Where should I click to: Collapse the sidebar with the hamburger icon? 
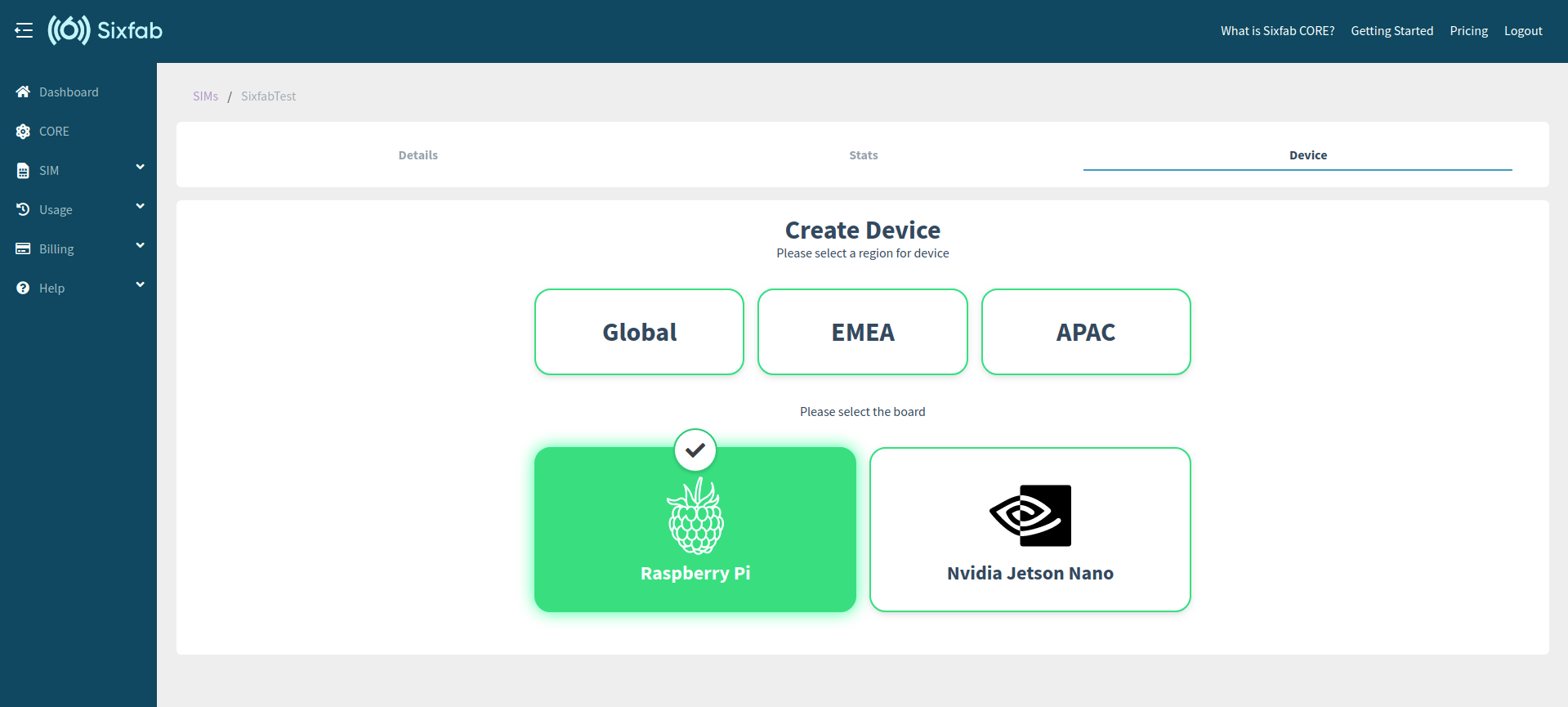(24, 30)
